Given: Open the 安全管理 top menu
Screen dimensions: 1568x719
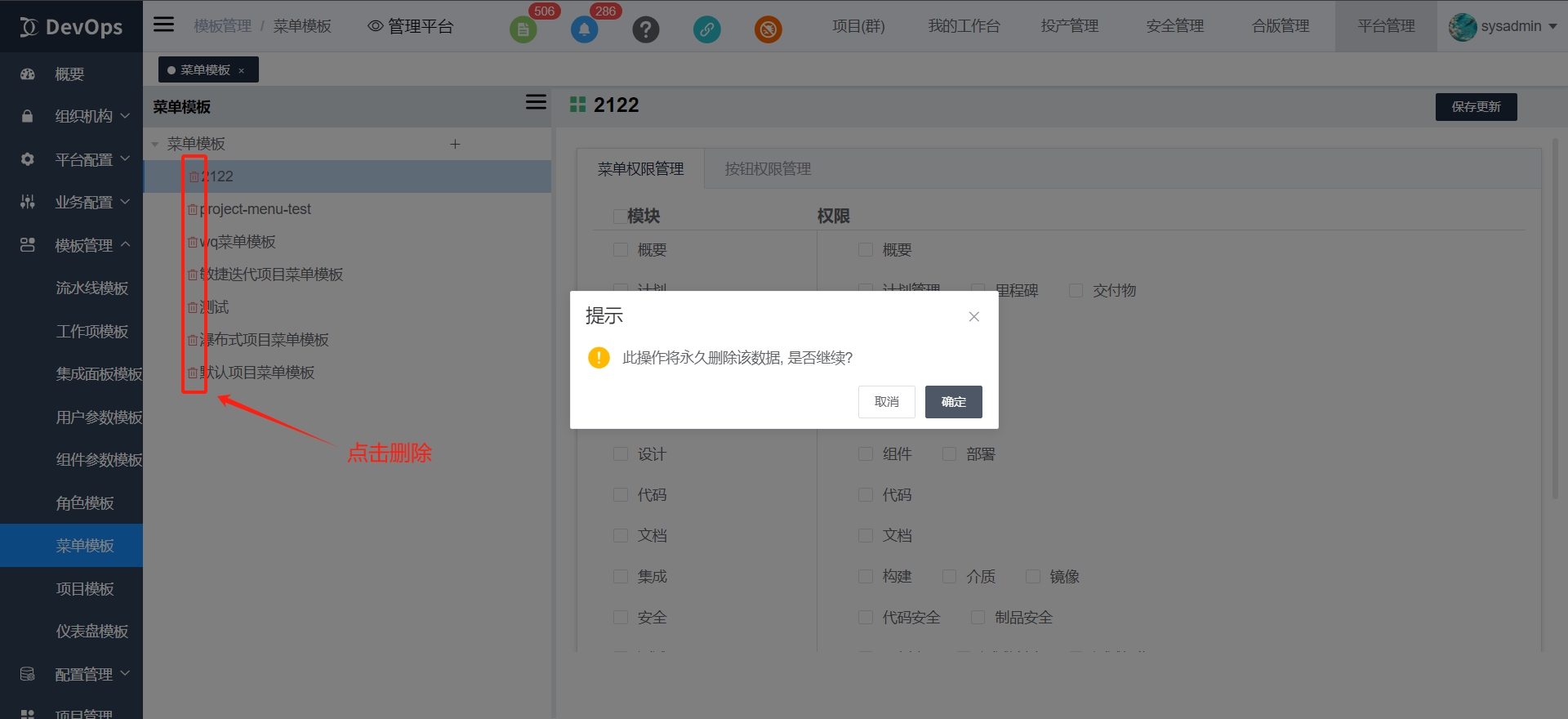Looking at the screenshot, I should [x=1174, y=26].
